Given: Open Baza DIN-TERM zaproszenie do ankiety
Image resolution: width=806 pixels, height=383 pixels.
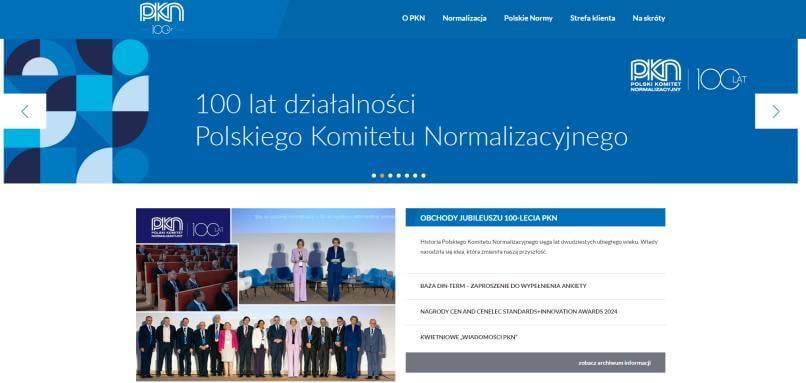Looking at the screenshot, I should (503, 286).
